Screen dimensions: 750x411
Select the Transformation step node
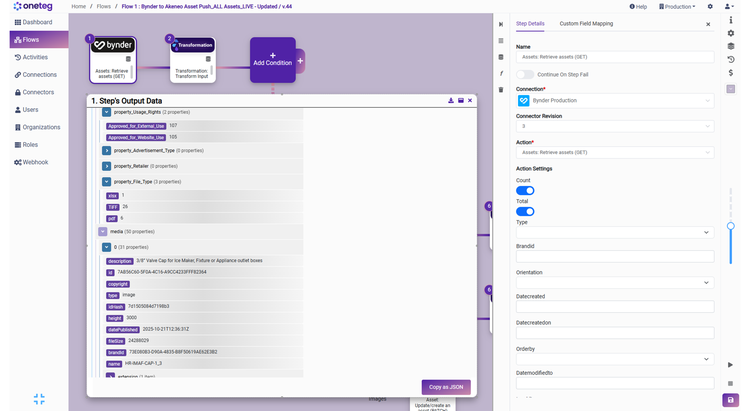193,60
